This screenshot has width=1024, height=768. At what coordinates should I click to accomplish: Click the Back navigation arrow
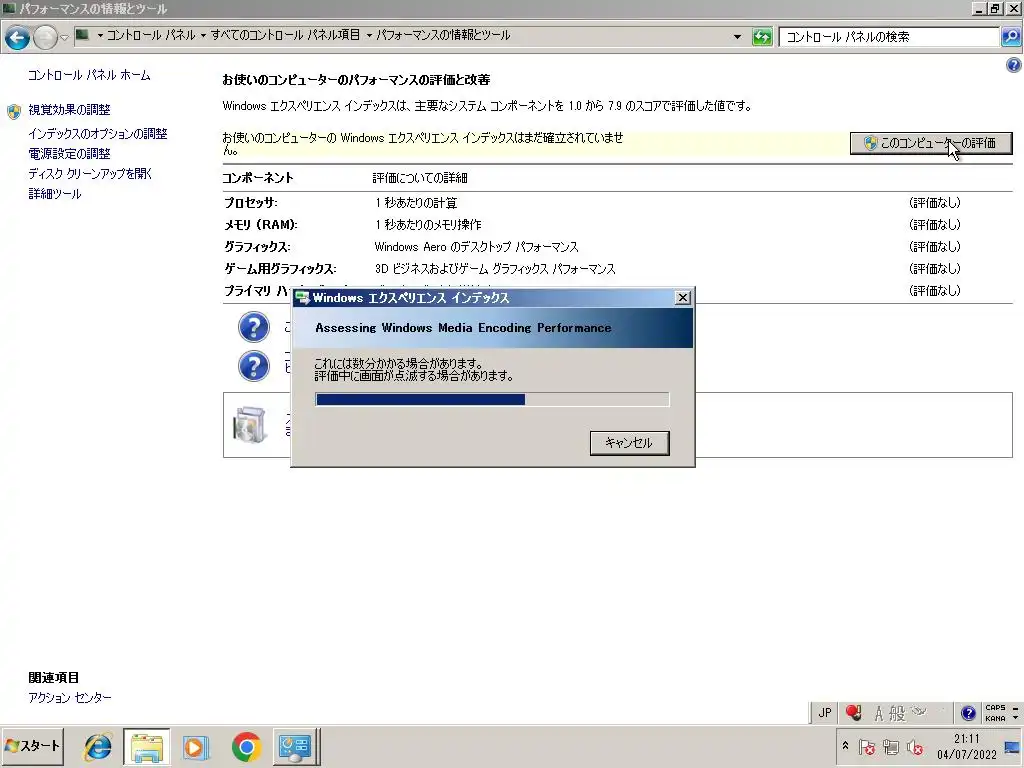click(18, 38)
